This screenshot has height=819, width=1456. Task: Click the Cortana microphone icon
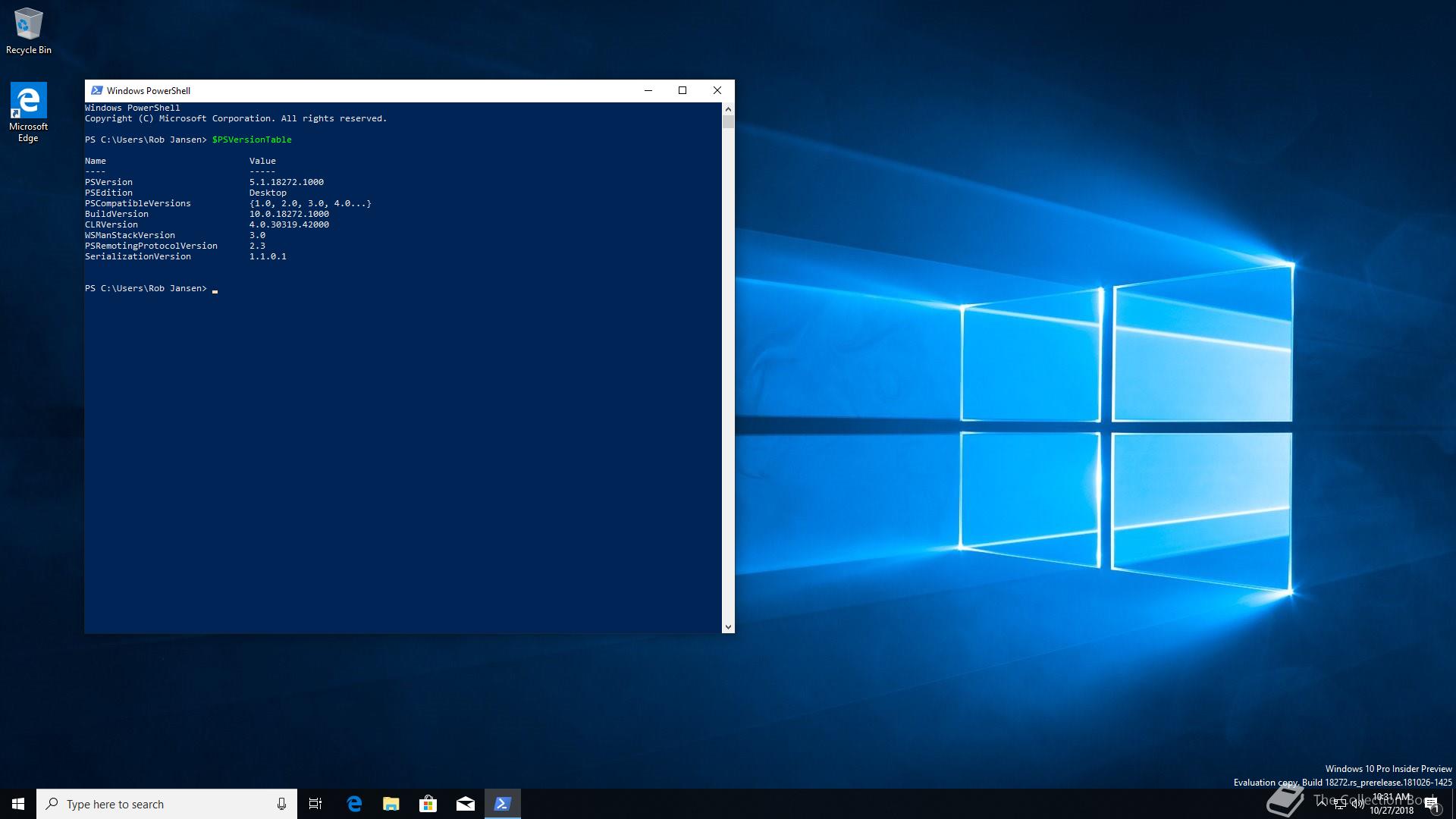pyautogui.click(x=281, y=804)
